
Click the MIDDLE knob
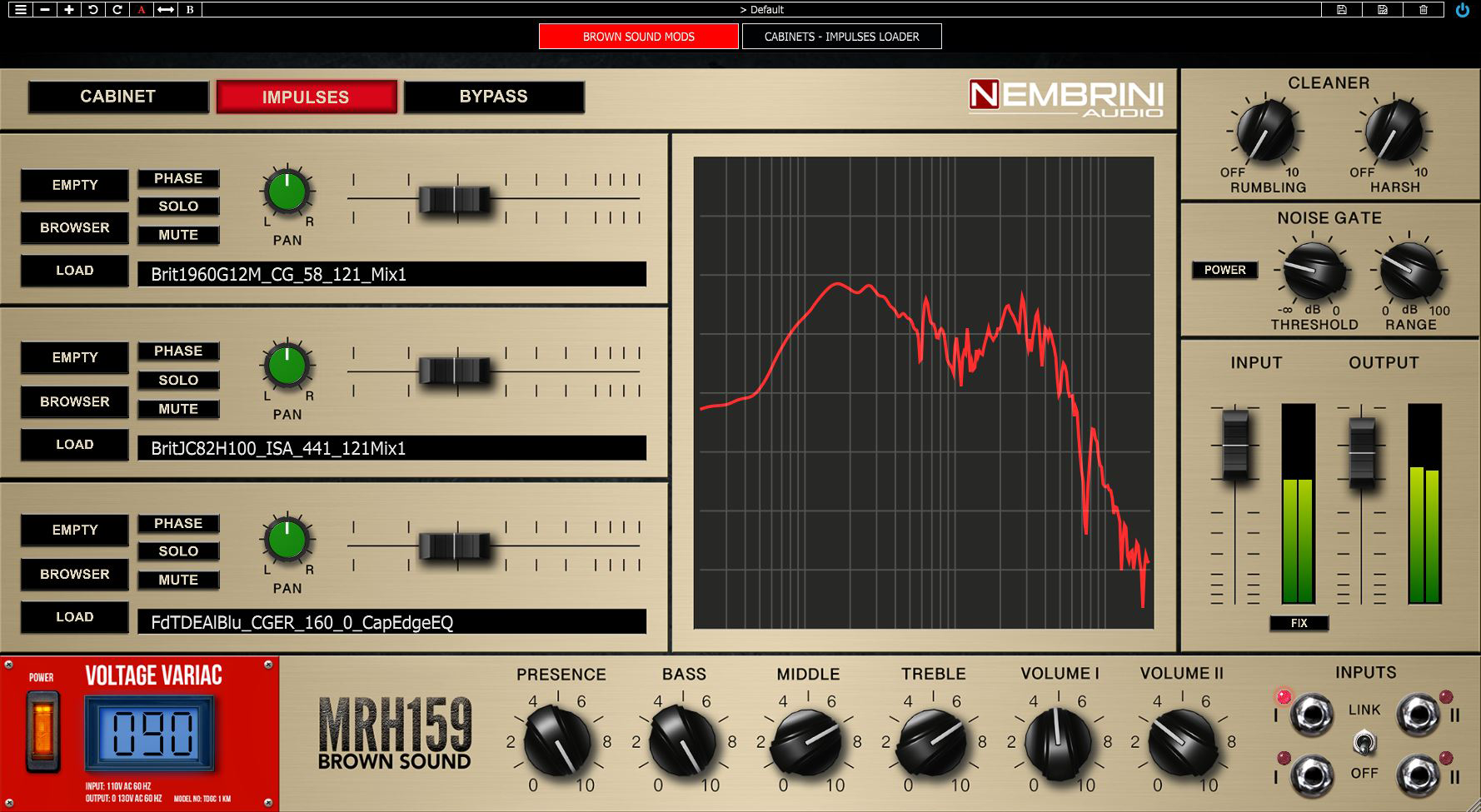[x=806, y=742]
